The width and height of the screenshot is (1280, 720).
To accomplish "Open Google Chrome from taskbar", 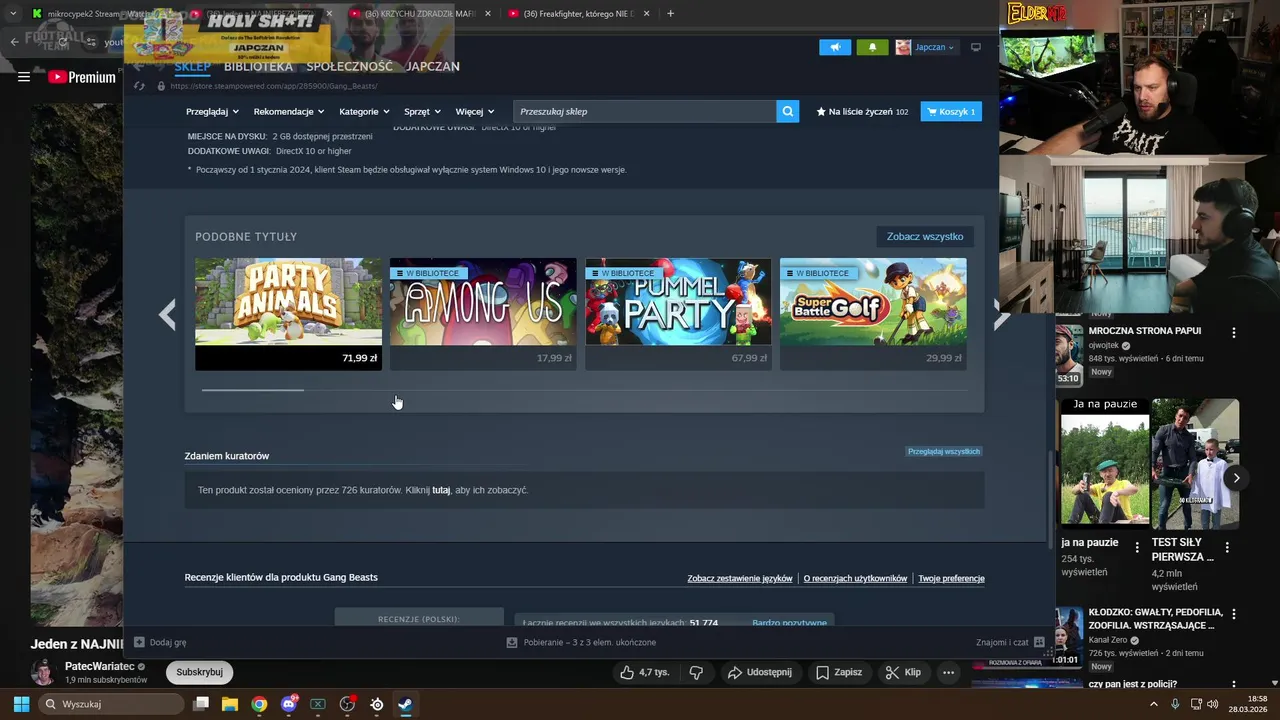I will (x=259, y=704).
